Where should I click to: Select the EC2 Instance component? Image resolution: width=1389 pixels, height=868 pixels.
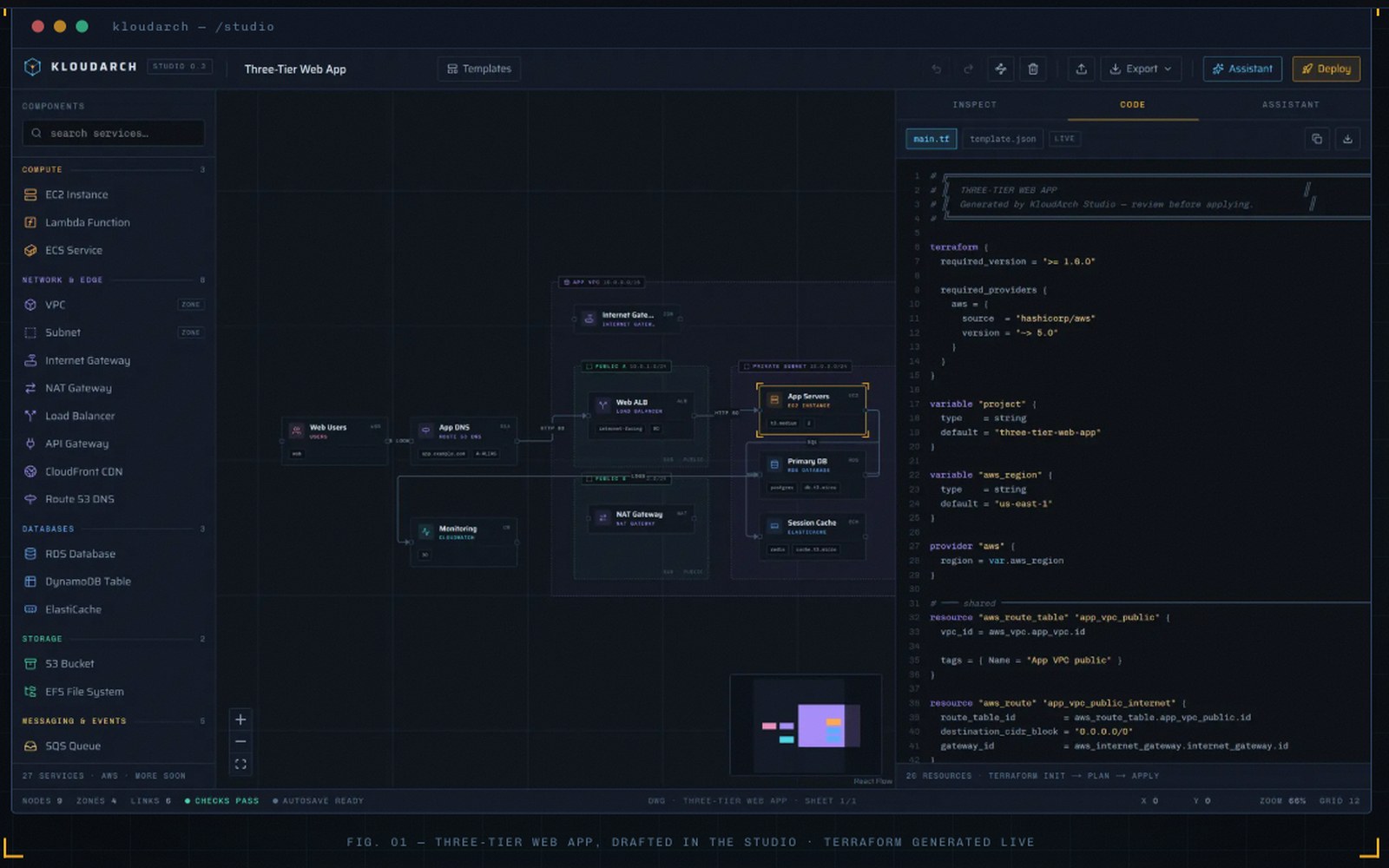coord(114,194)
